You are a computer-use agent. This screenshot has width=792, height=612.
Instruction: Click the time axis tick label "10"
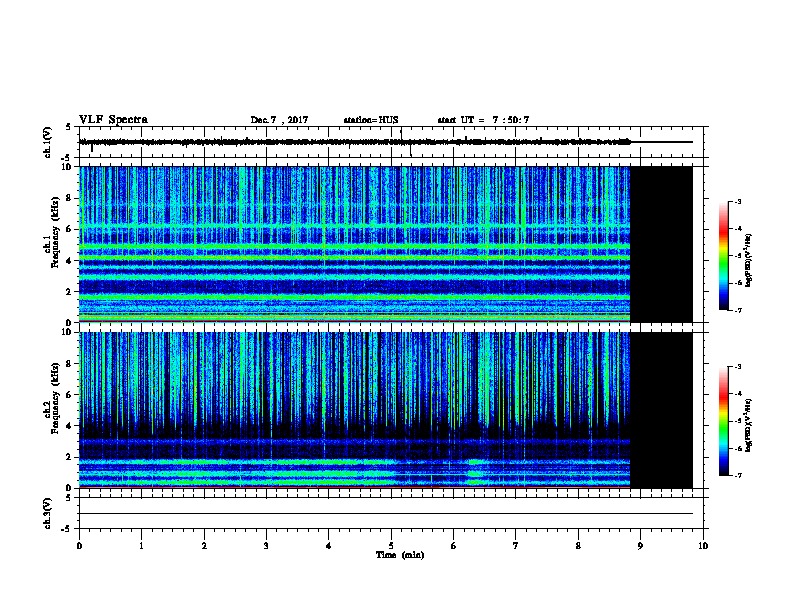[703, 545]
